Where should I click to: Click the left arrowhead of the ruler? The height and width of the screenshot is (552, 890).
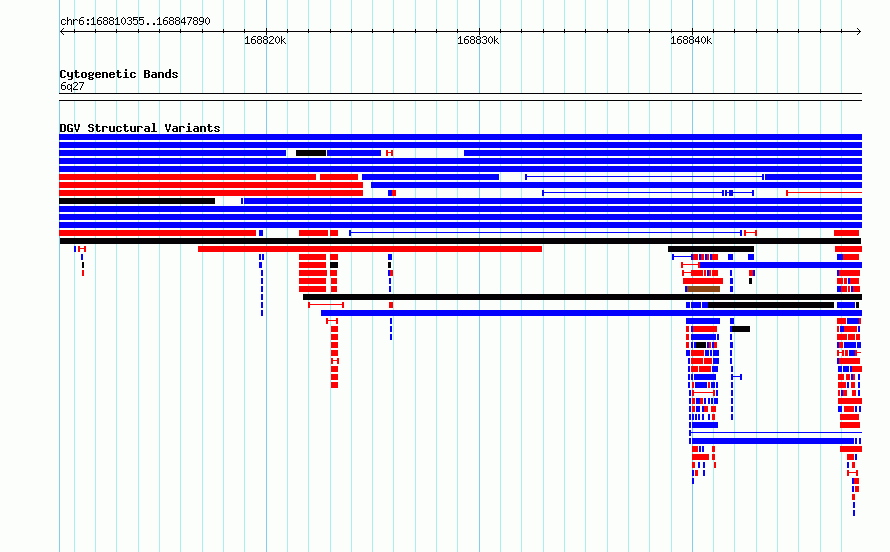pyautogui.click(x=62, y=32)
